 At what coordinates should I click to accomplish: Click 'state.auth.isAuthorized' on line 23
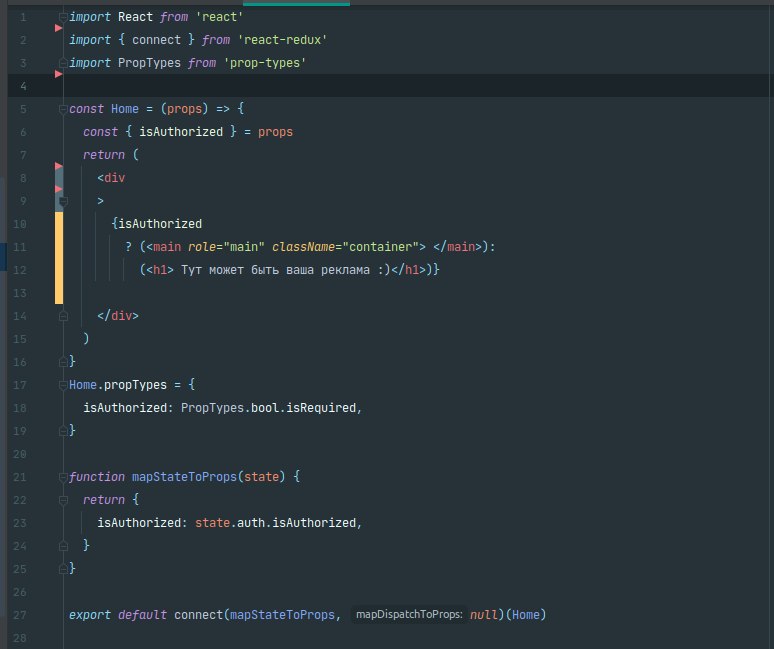pyautogui.click(x=275, y=523)
